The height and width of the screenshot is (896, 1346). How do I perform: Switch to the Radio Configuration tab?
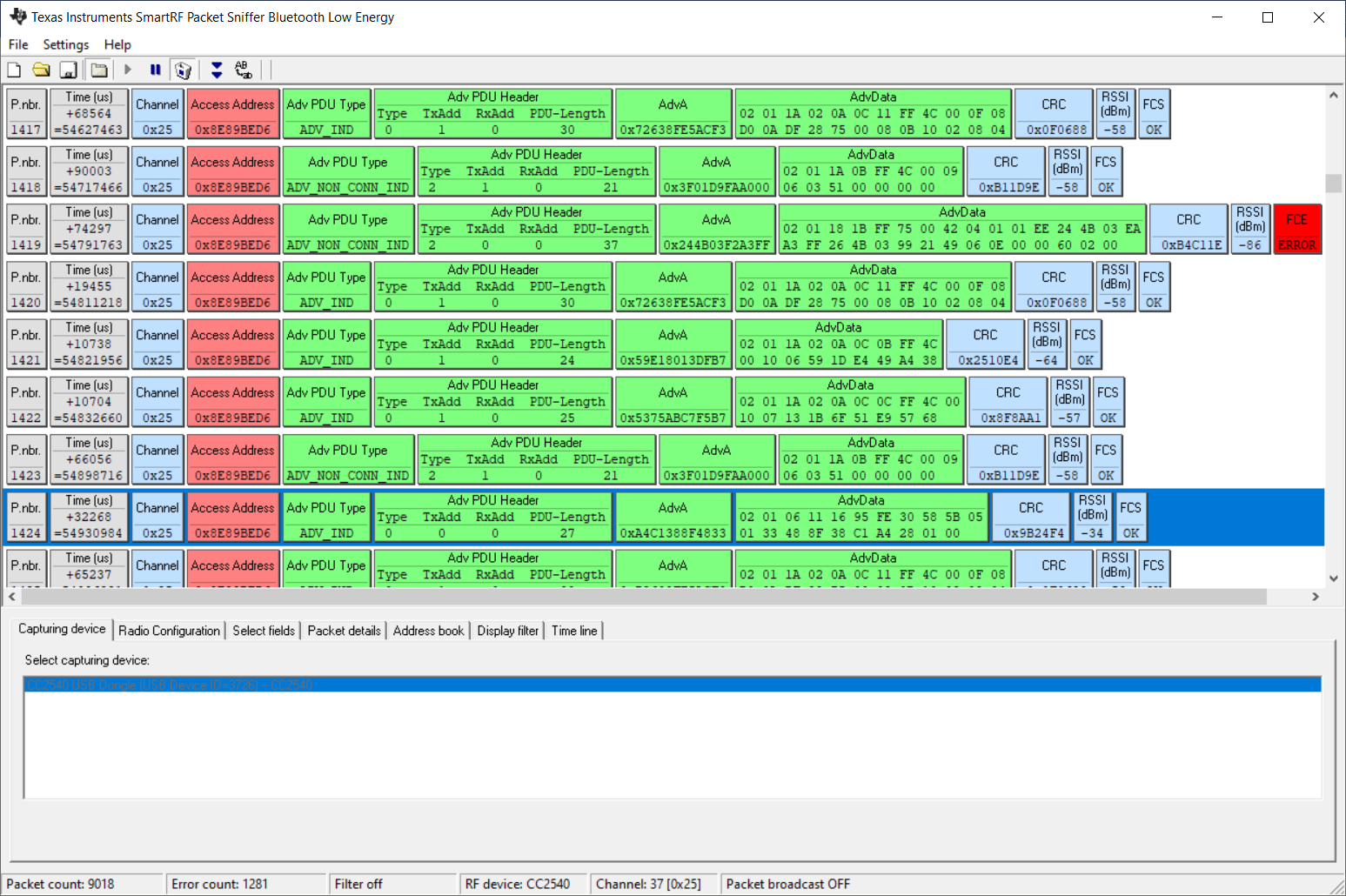pos(169,631)
